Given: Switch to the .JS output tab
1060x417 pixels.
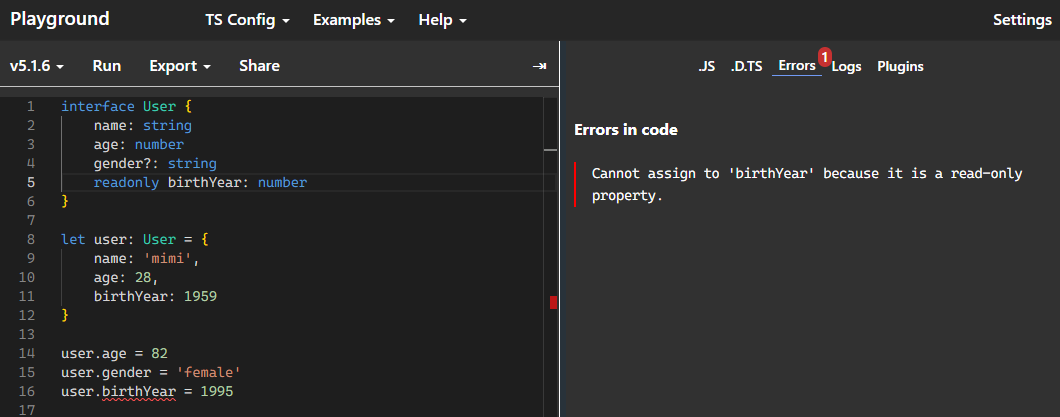Looking at the screenshot, I should point(706,66).
